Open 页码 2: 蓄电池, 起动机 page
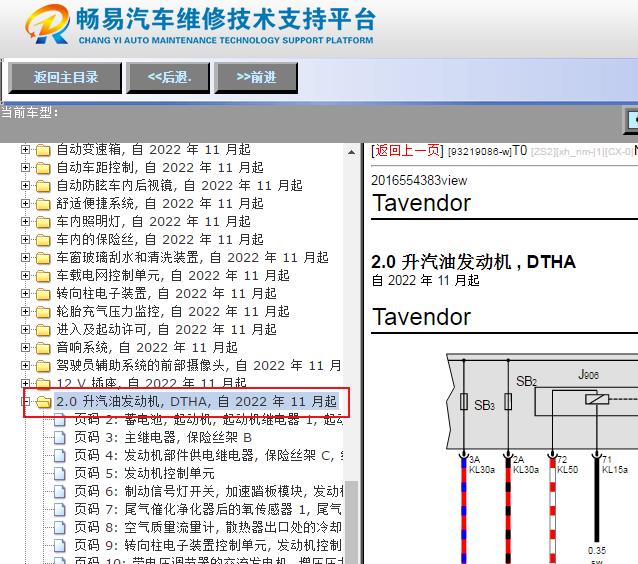Image resolution: width=638 pixels, height=564 pixels. 208,420
